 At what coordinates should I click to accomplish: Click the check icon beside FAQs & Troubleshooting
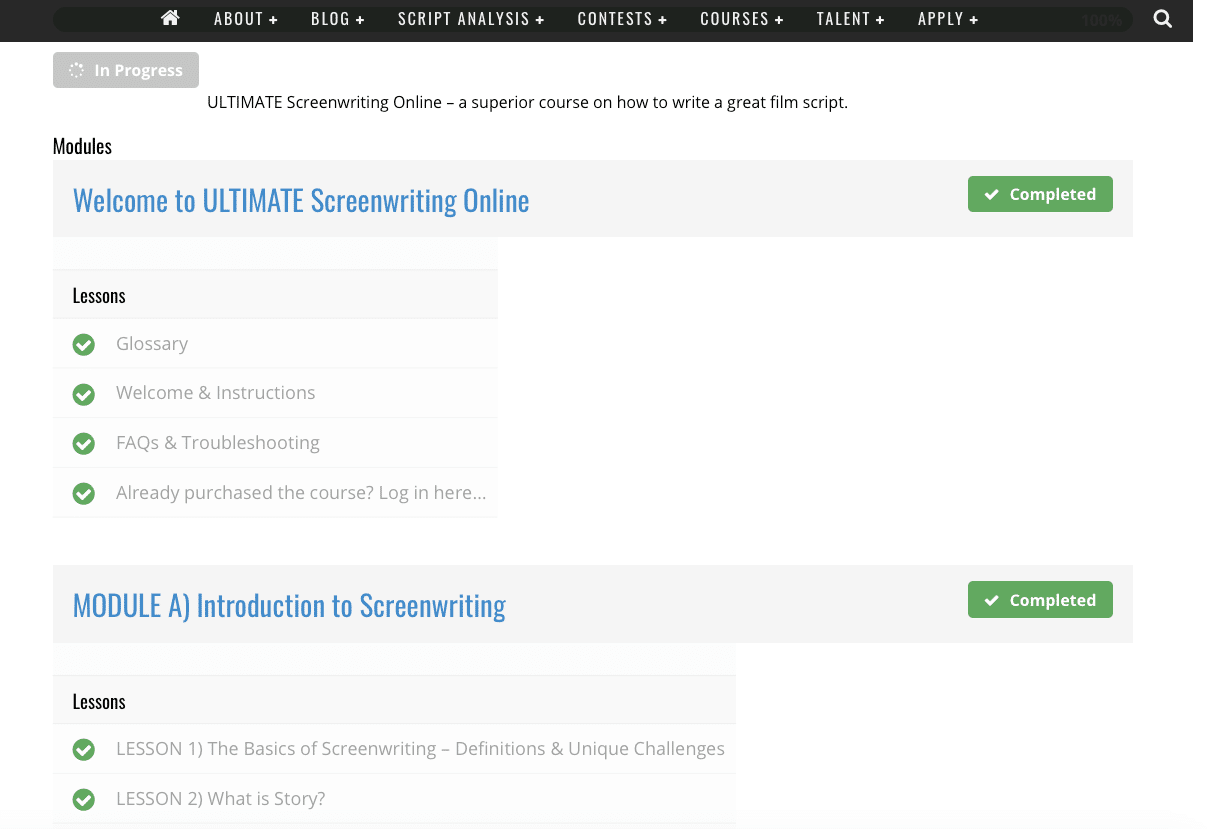(x=84, y=443)
